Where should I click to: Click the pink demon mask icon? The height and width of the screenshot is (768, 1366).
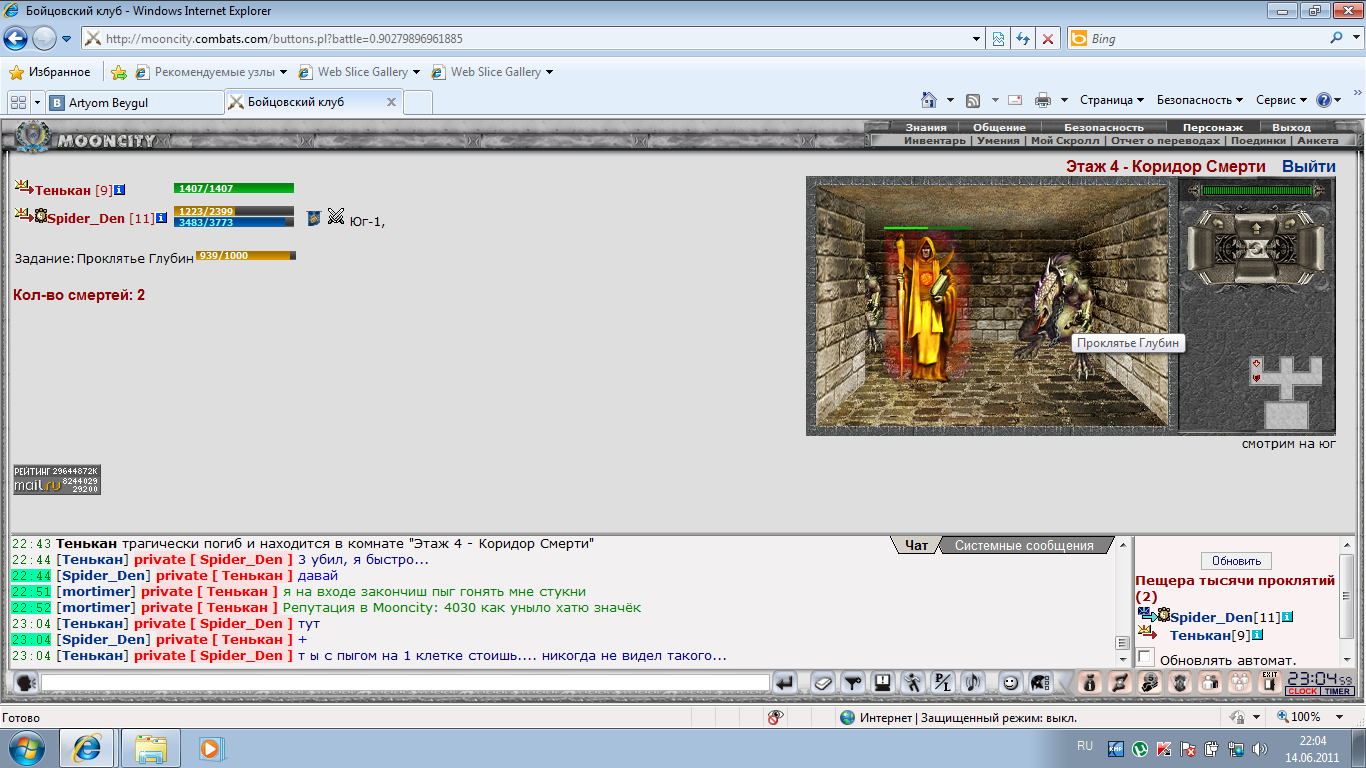pos(1181,683)
